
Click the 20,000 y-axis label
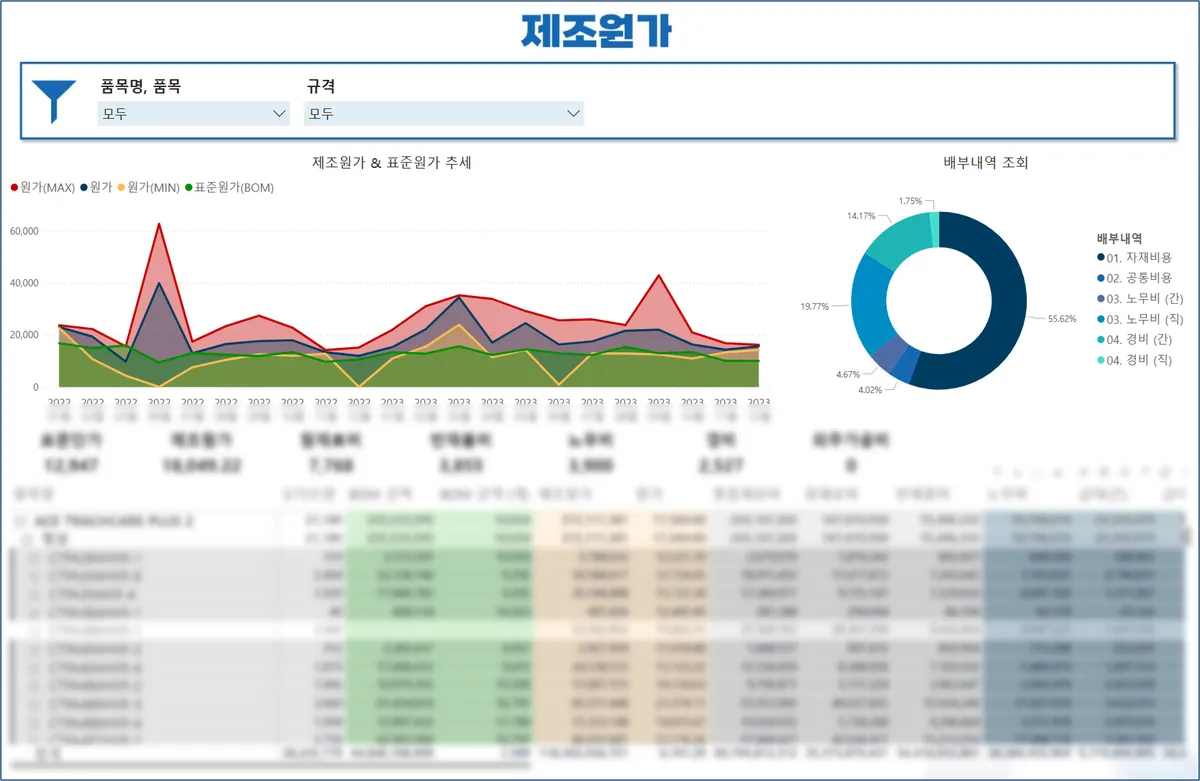tap(22, 335)
